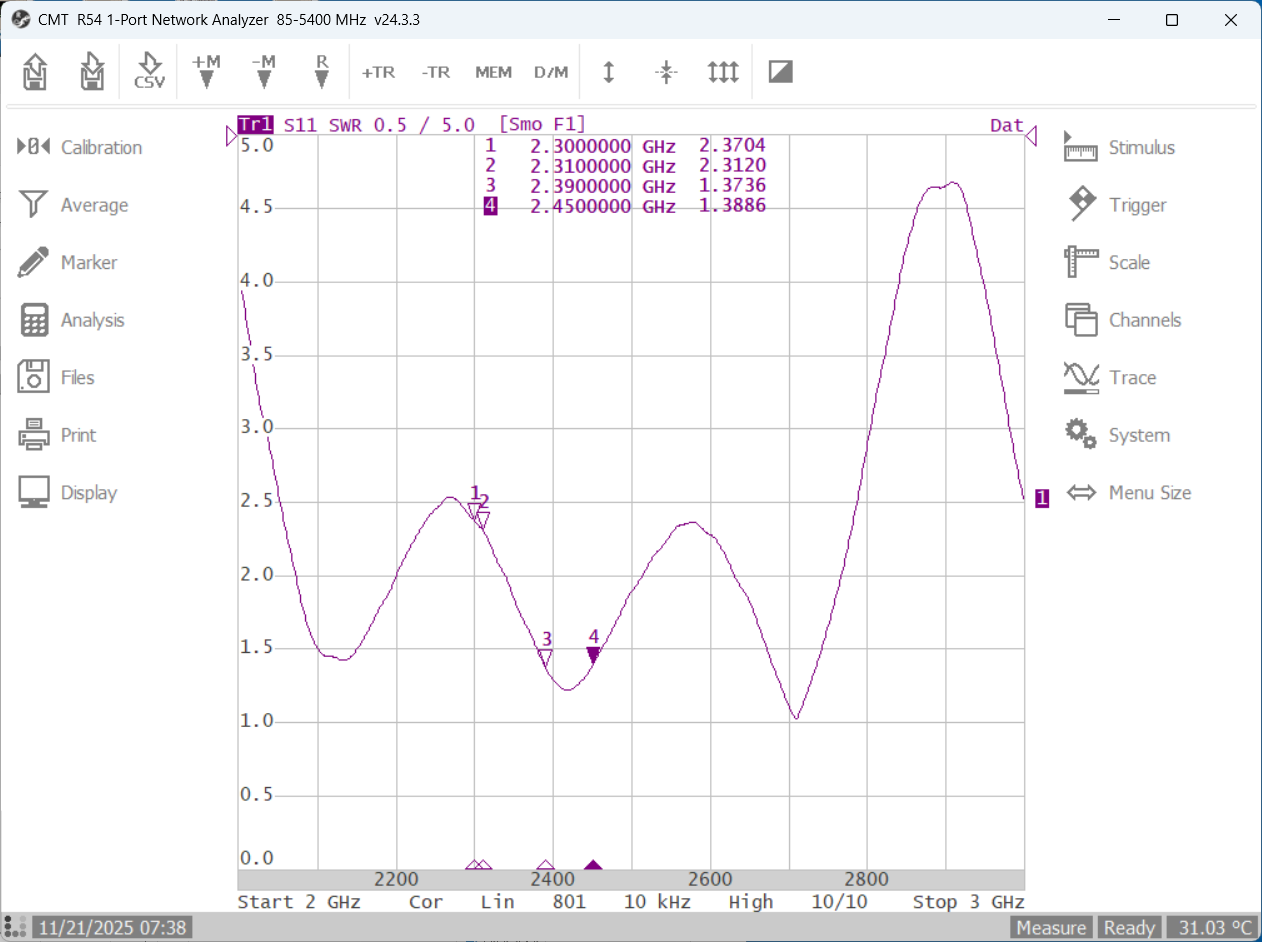This screenshot has width=1262, height=942.
Task: Click the filled marker 4 indicator on frequency axis
Action: tap(593, 865)
